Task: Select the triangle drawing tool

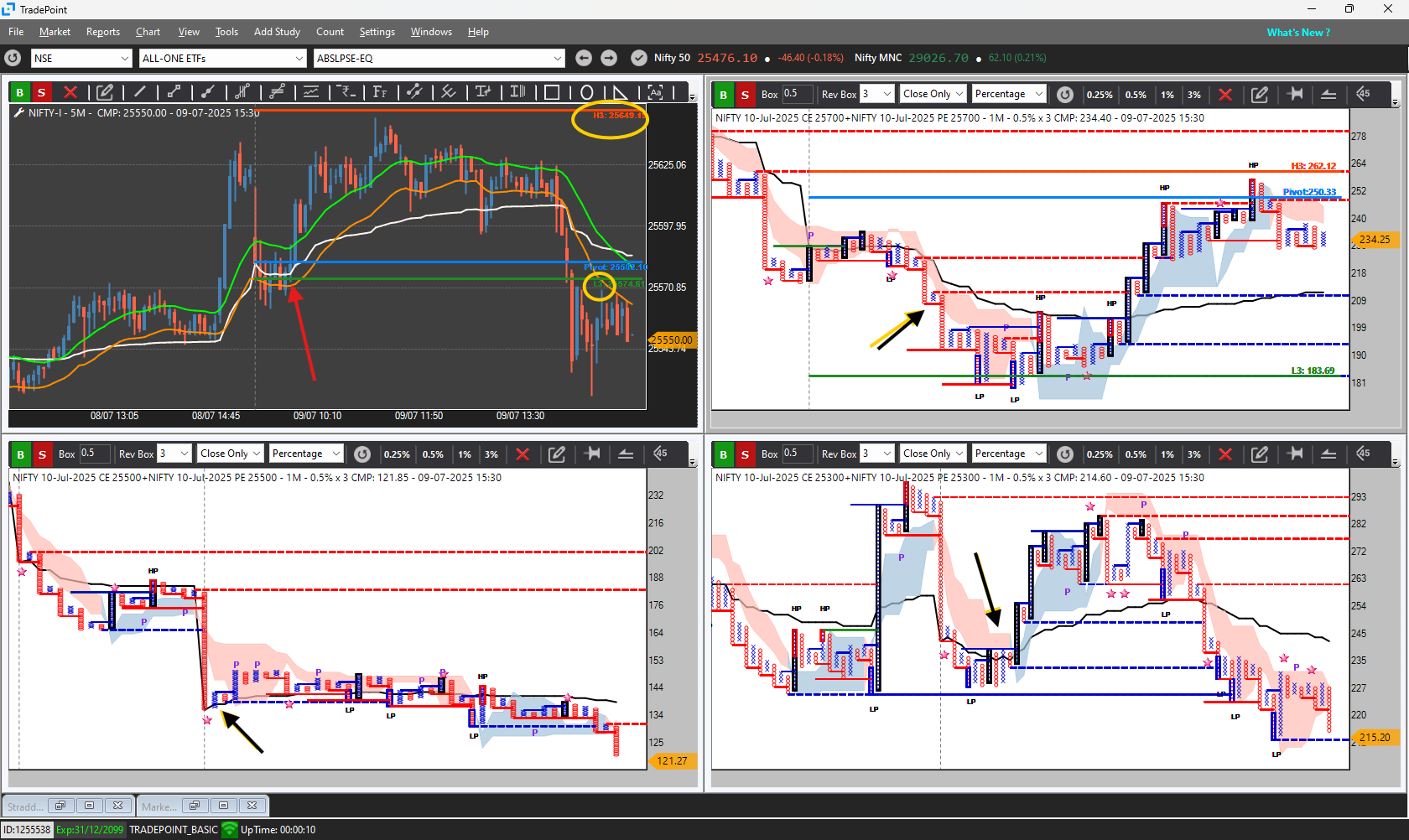Action: click(620, 92)
